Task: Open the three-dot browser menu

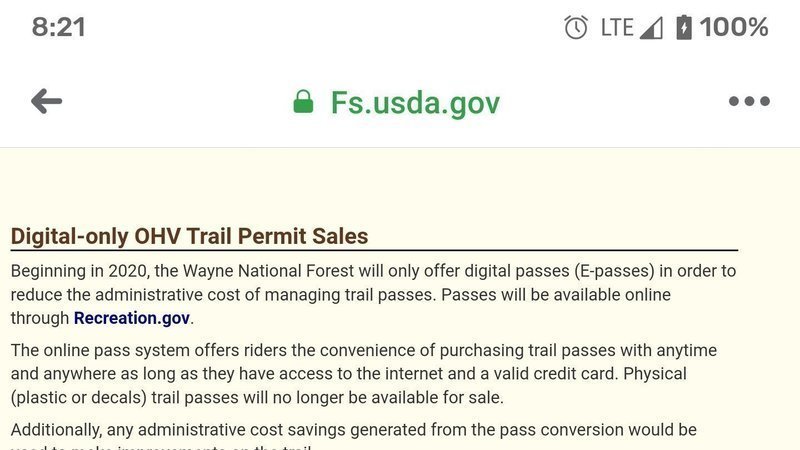Action: pos(749,101)
